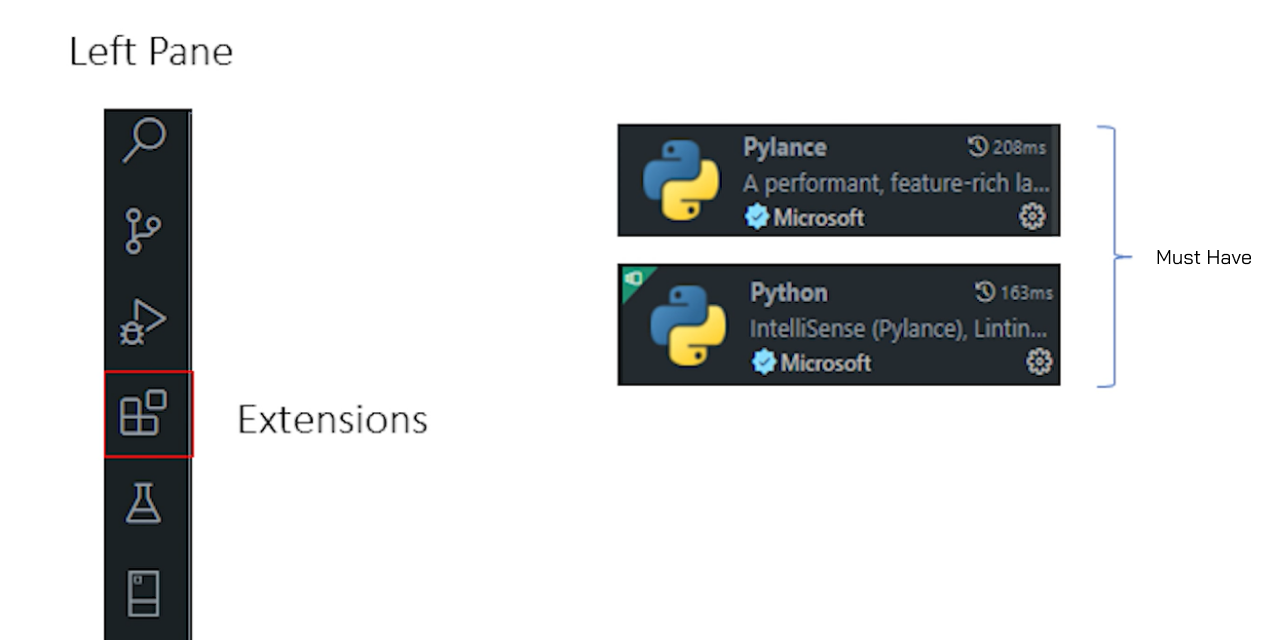Click the Pylance 208ms activation time
The width and height of the screenshot is (1280, 640).
point(1008,148)
